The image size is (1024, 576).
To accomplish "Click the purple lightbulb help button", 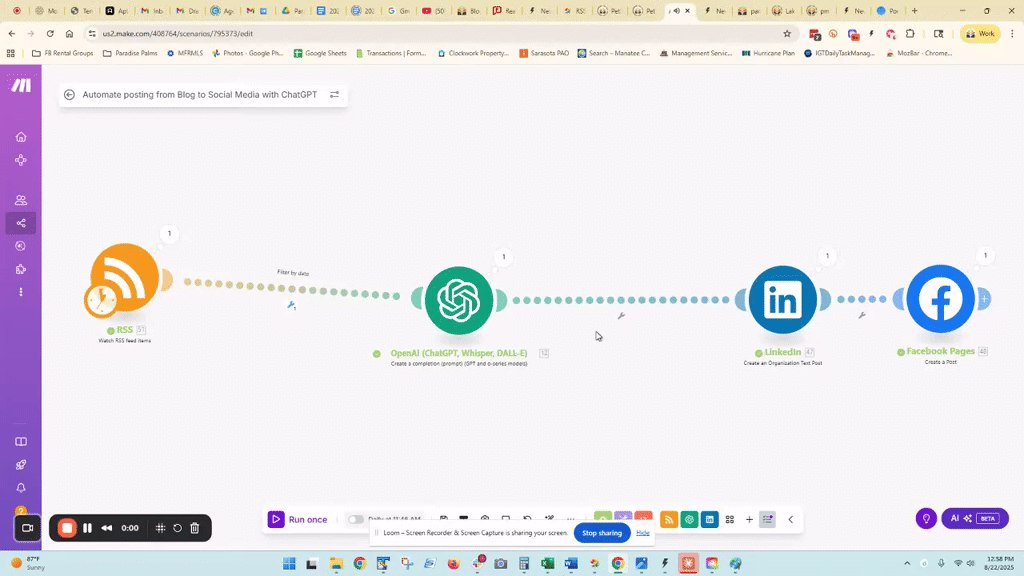I will click(926, 519).
